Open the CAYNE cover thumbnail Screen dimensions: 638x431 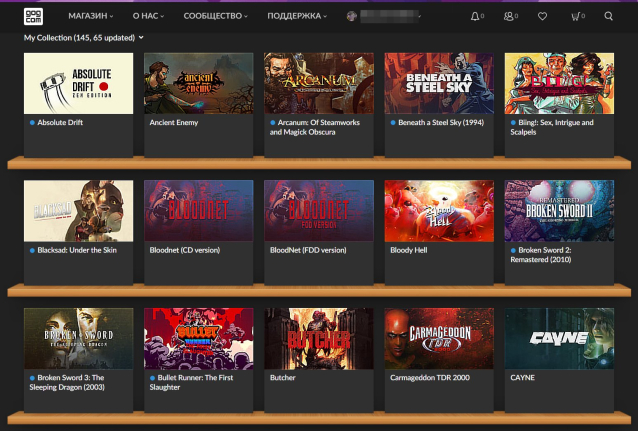559,339
